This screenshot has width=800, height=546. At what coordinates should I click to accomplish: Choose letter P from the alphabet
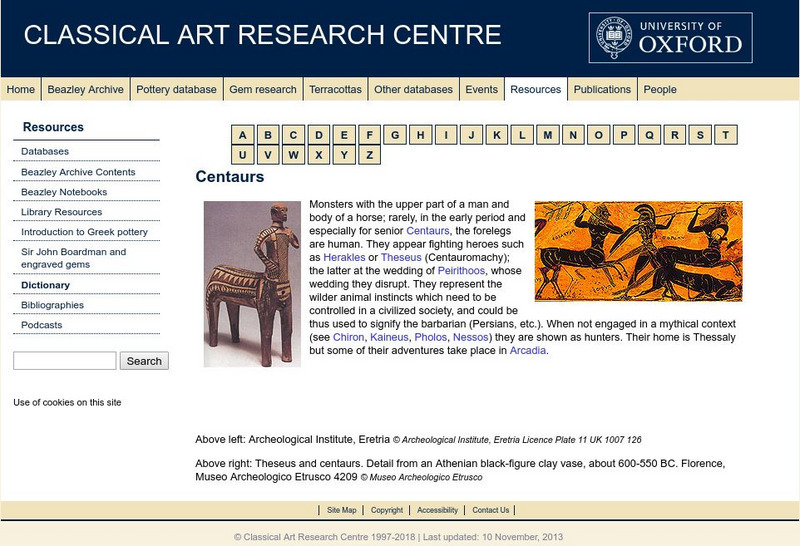[624, 135]
